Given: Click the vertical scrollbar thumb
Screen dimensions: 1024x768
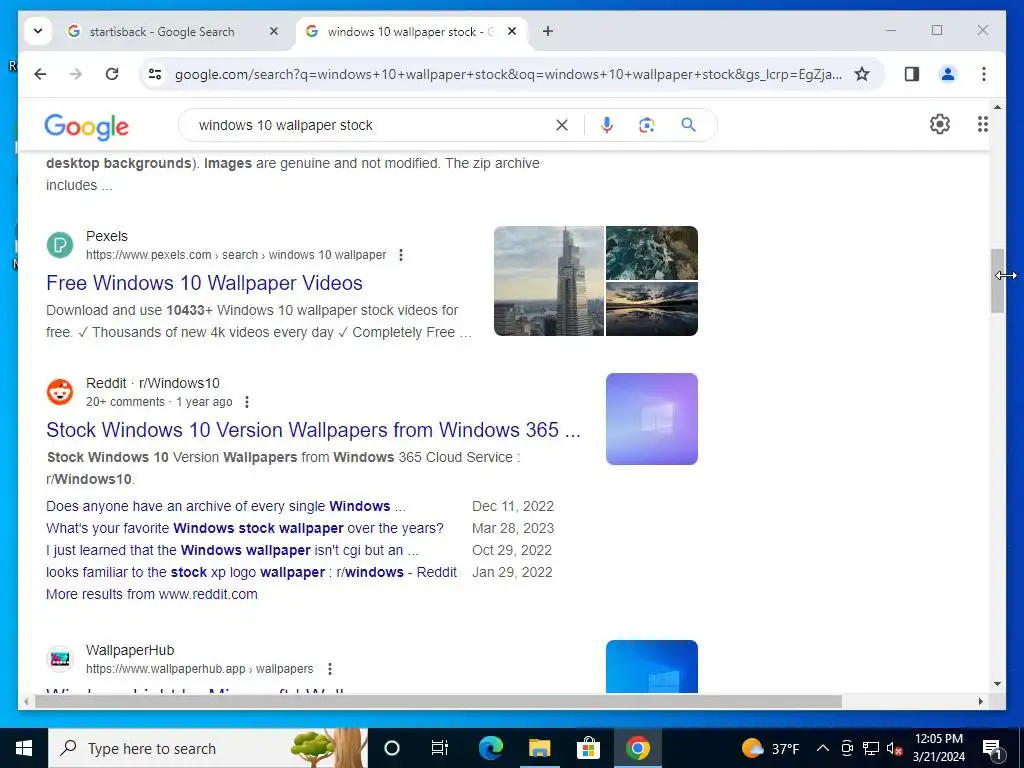Looking at the screenshot, I should (x=997, y=281).
